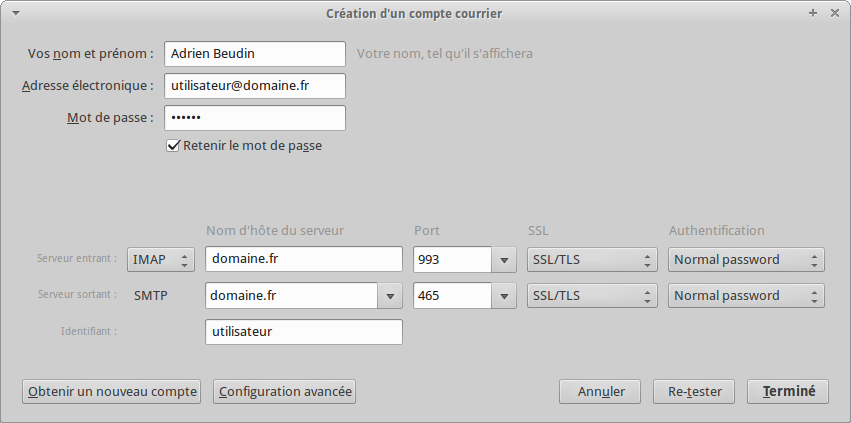The height and width of the screenshot is (423, 851).
Task: Focus the 'Vos nom et prénom' field
Action: point(255,54)
